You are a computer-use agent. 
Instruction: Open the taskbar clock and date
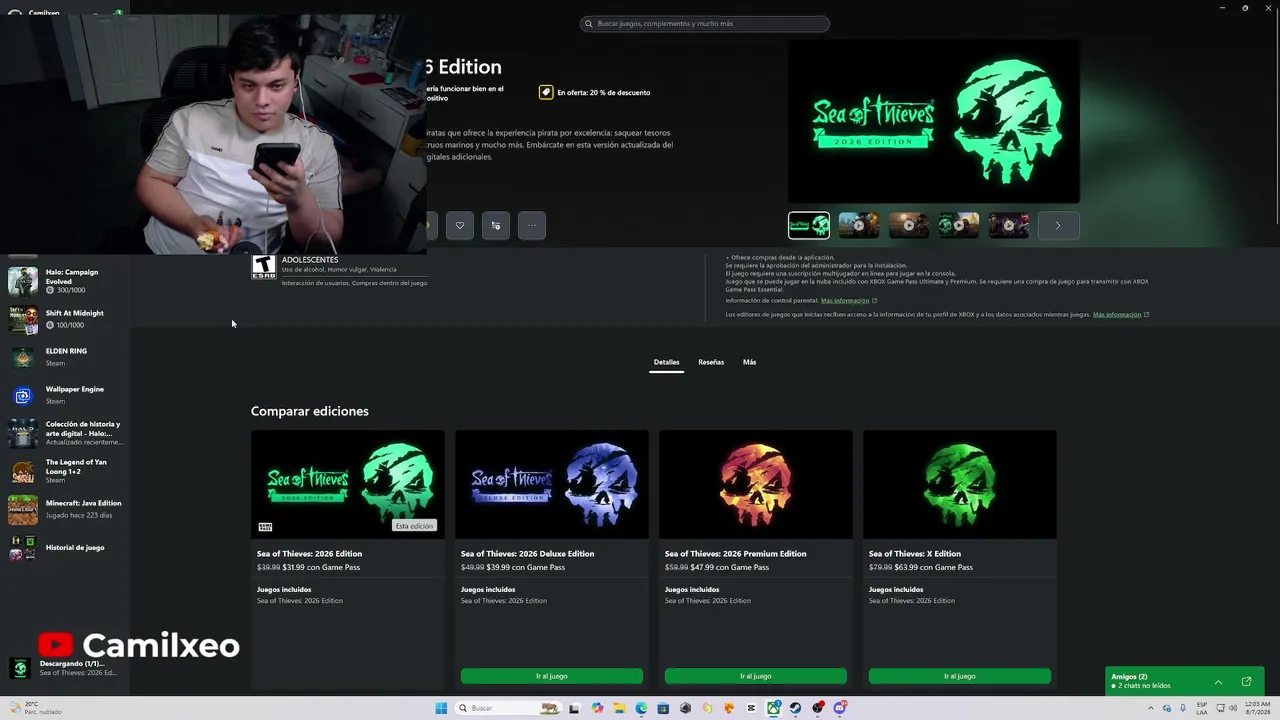1258,708
